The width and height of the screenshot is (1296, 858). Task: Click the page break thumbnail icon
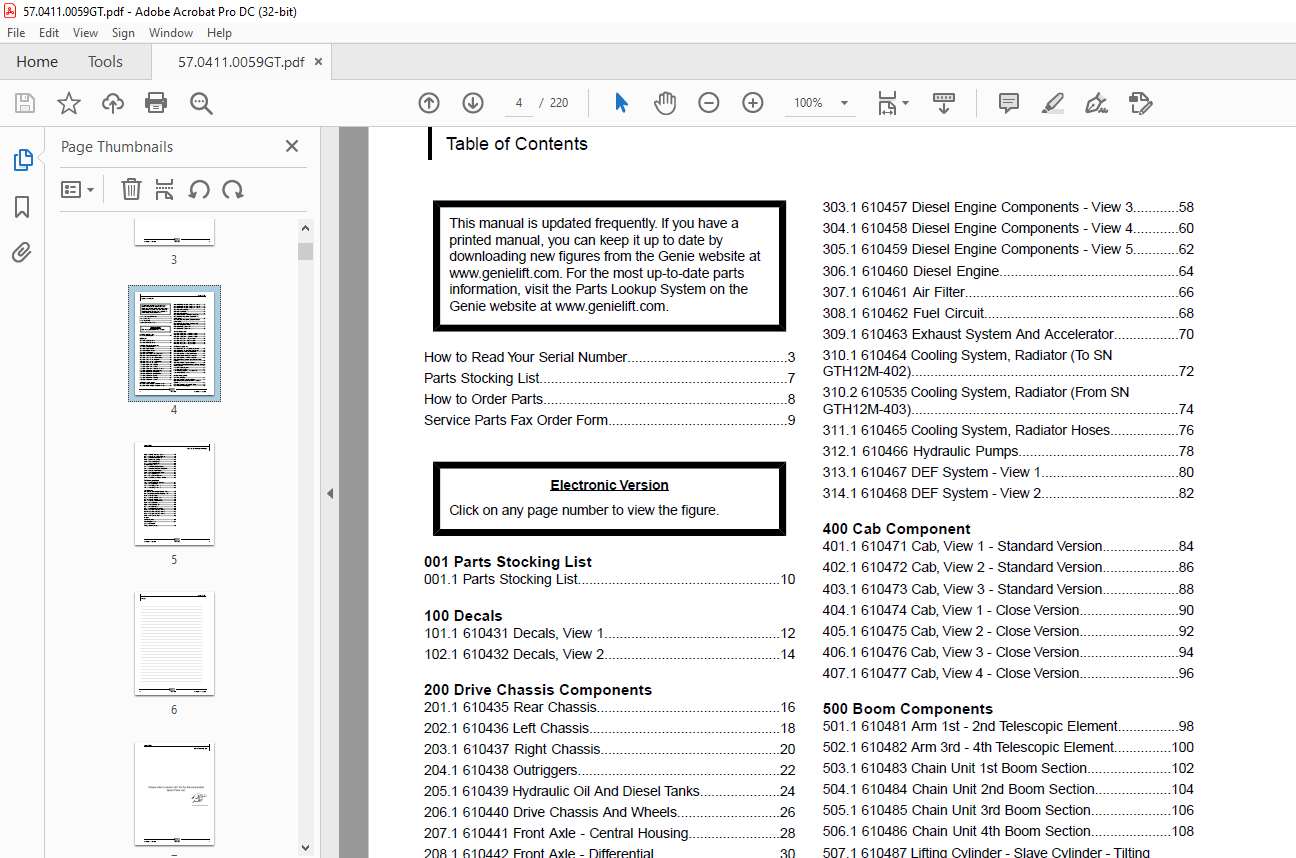(165, 189)
